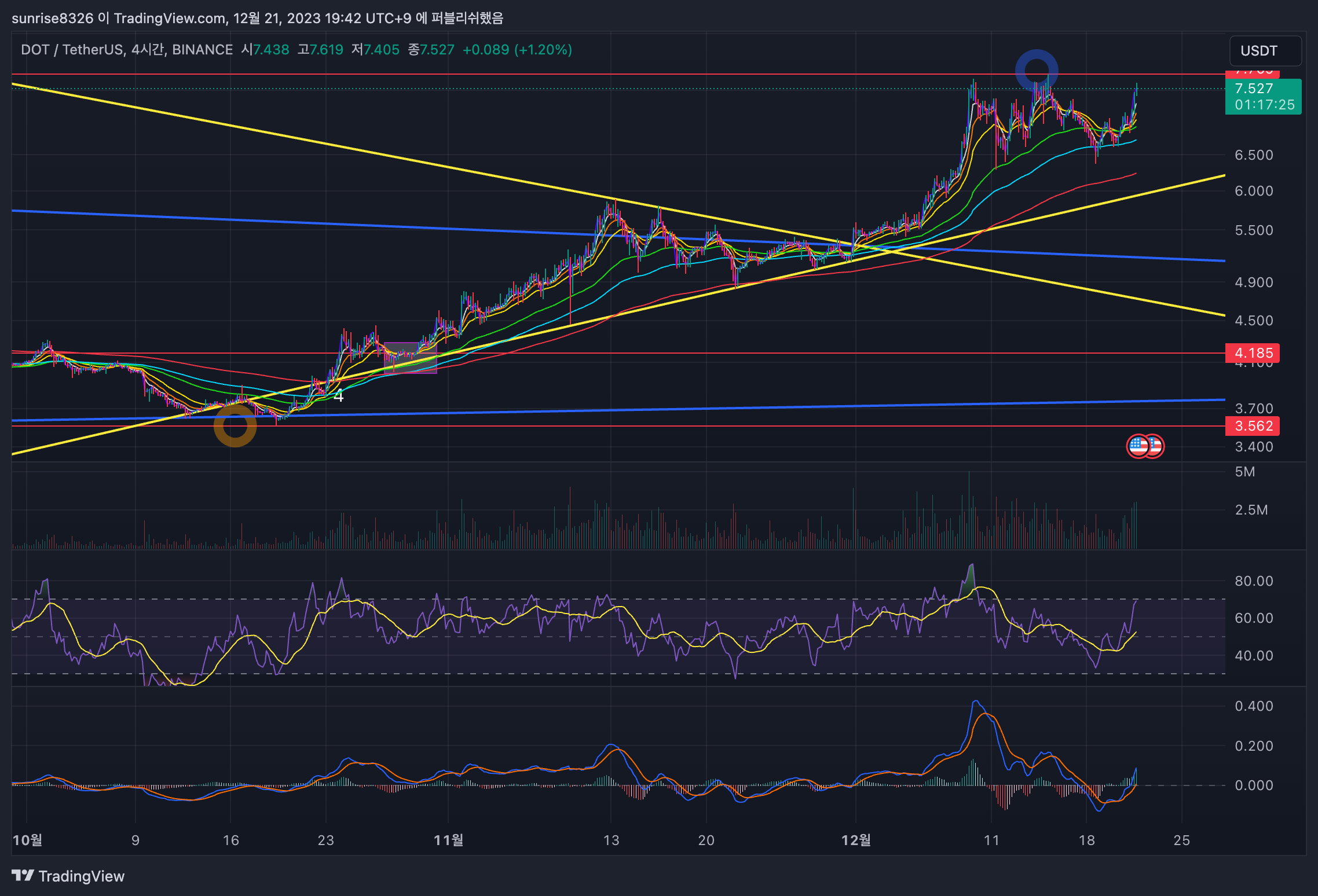Open the TradingView logo link
Viewport: 1318px width, 896px height.
click(x=68, y=876)
